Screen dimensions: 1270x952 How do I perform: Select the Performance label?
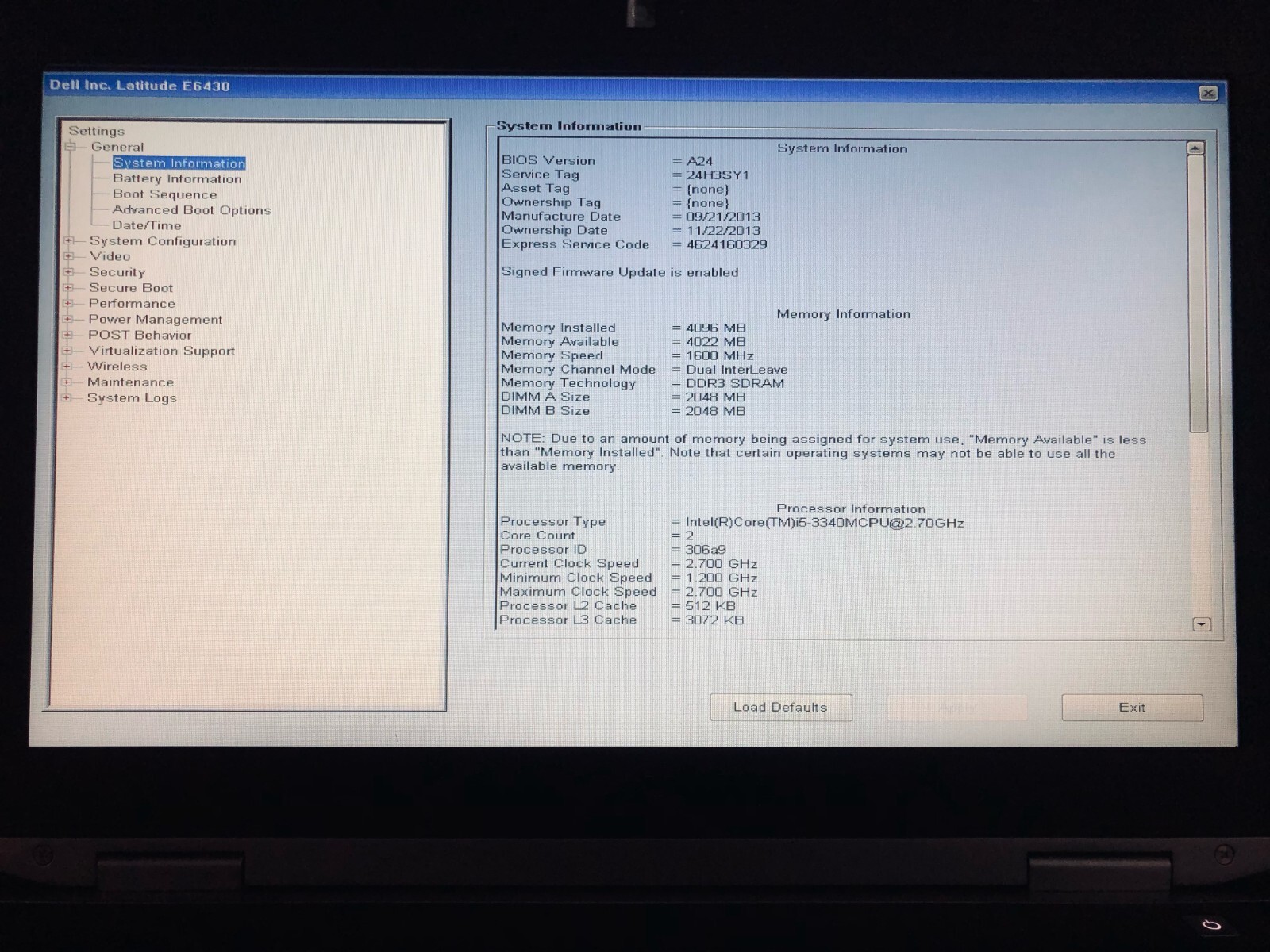click(132, 303)
